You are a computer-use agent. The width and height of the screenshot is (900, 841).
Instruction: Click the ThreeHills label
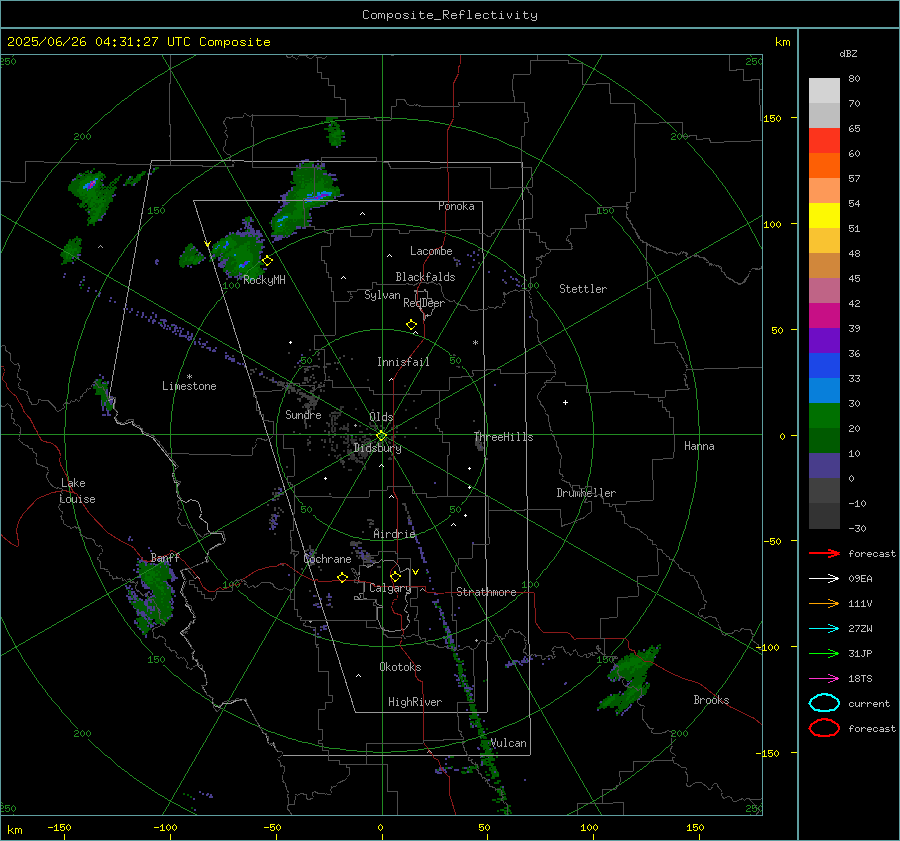point(503,437)
